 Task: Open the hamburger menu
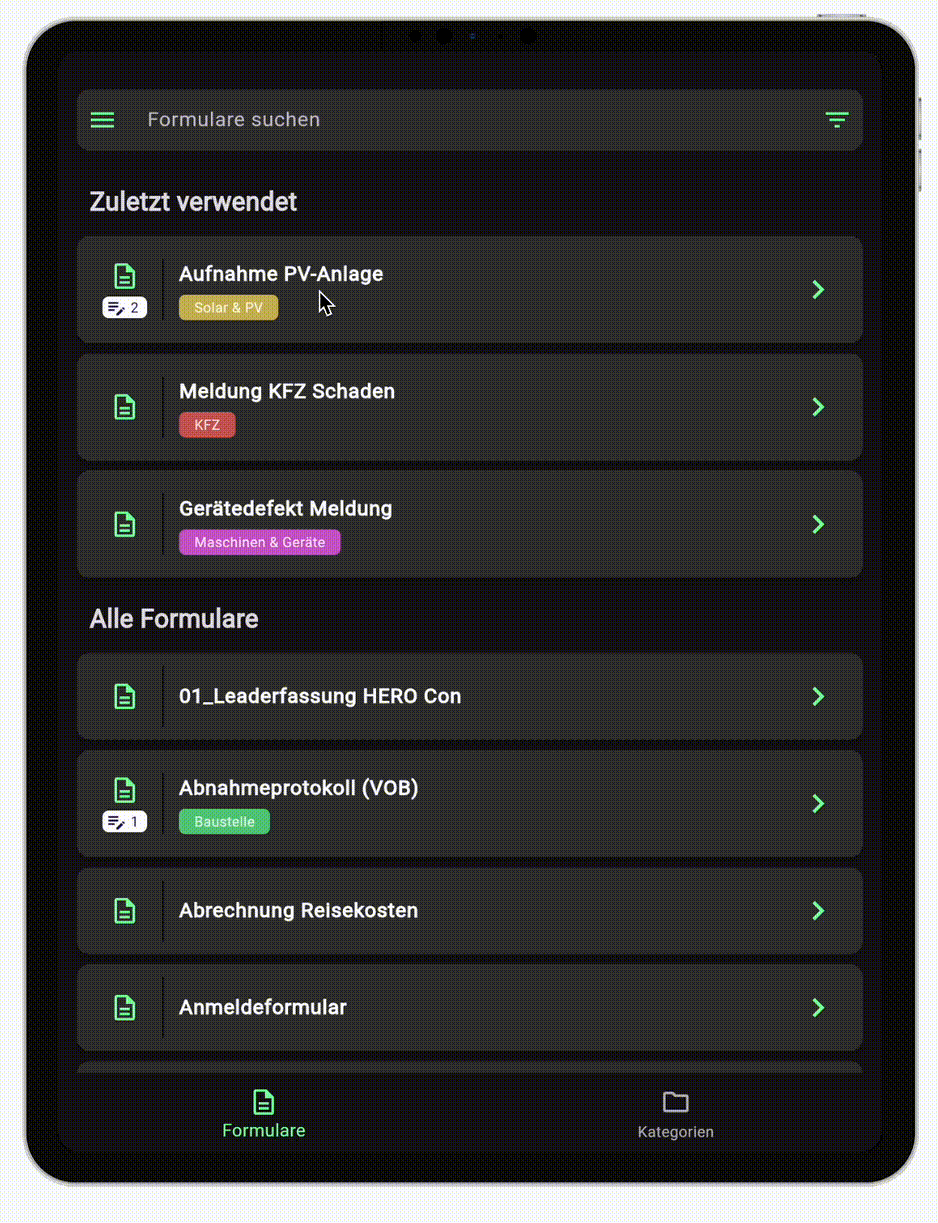point(103,120)
